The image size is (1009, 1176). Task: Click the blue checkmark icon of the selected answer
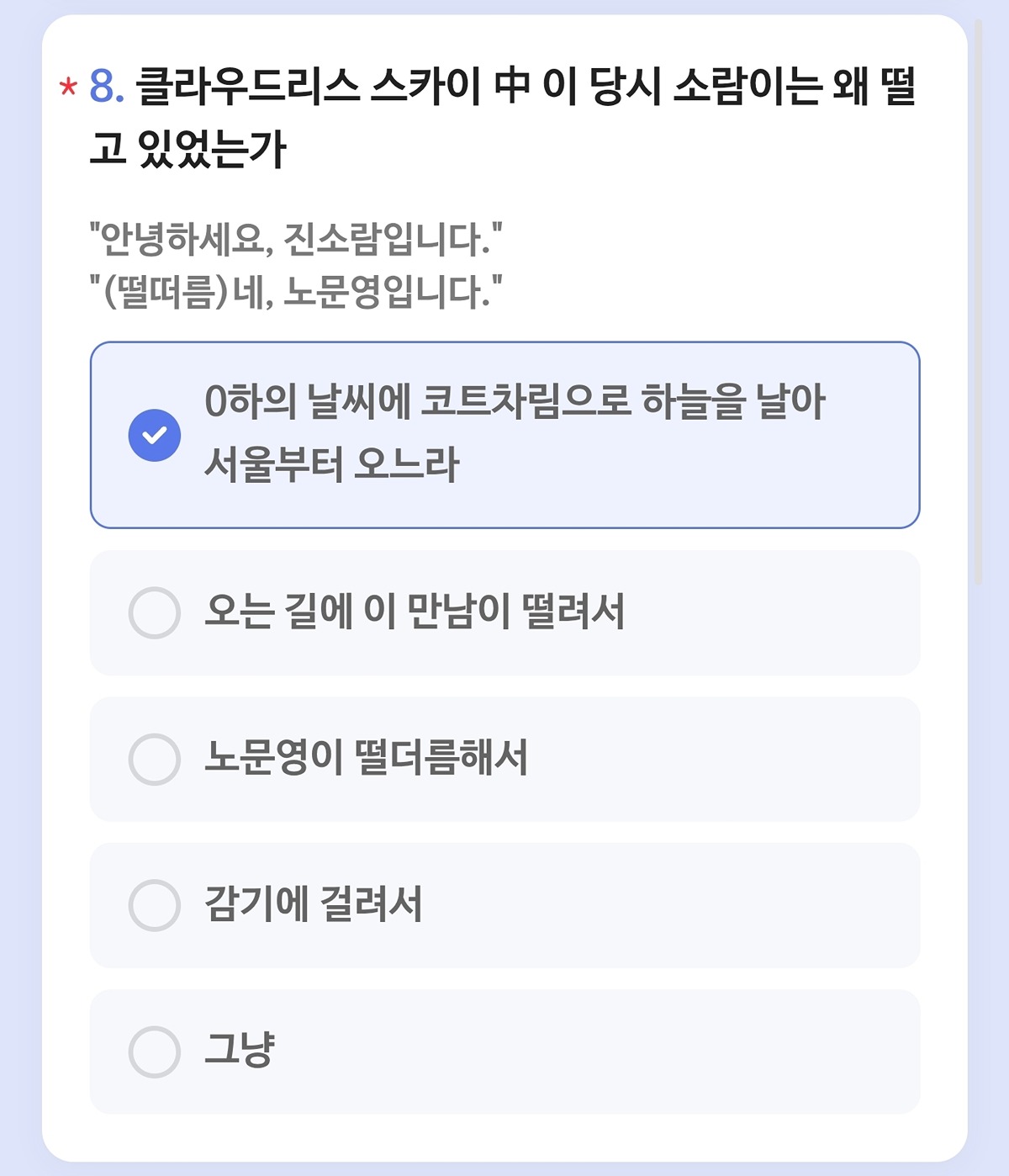[154, 435]
